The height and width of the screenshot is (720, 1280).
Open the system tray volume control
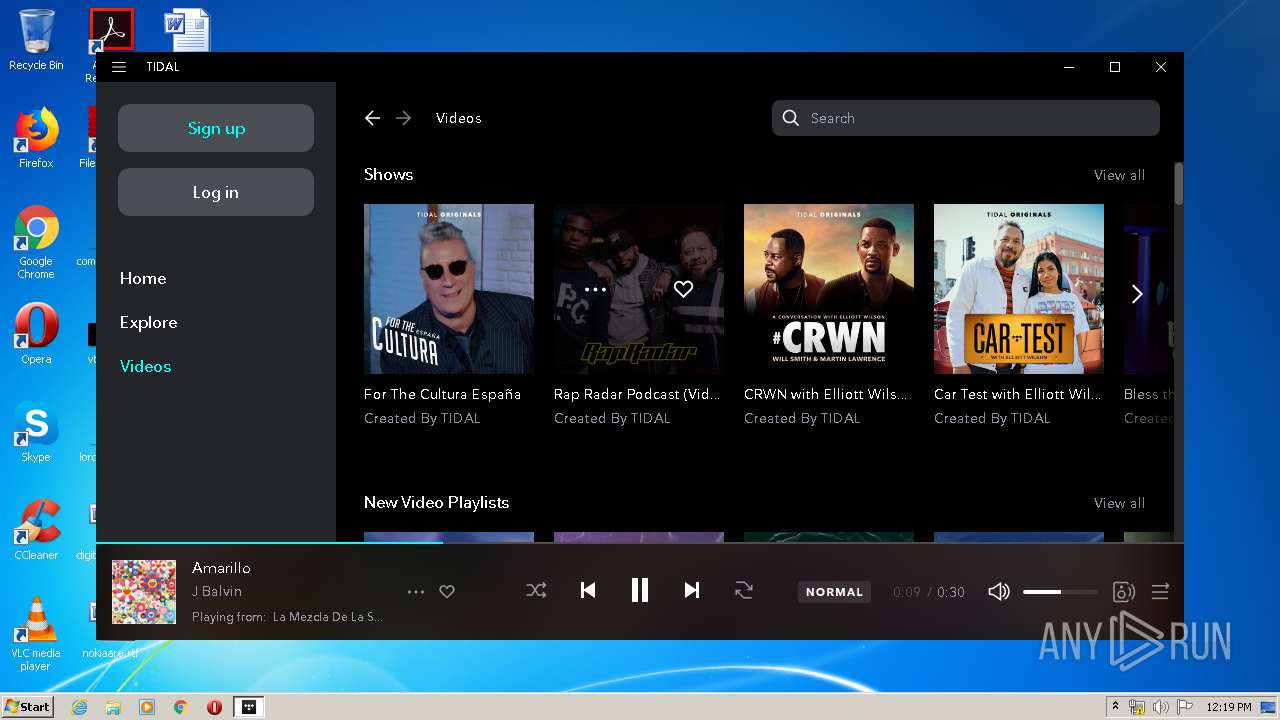point(1160,707)
